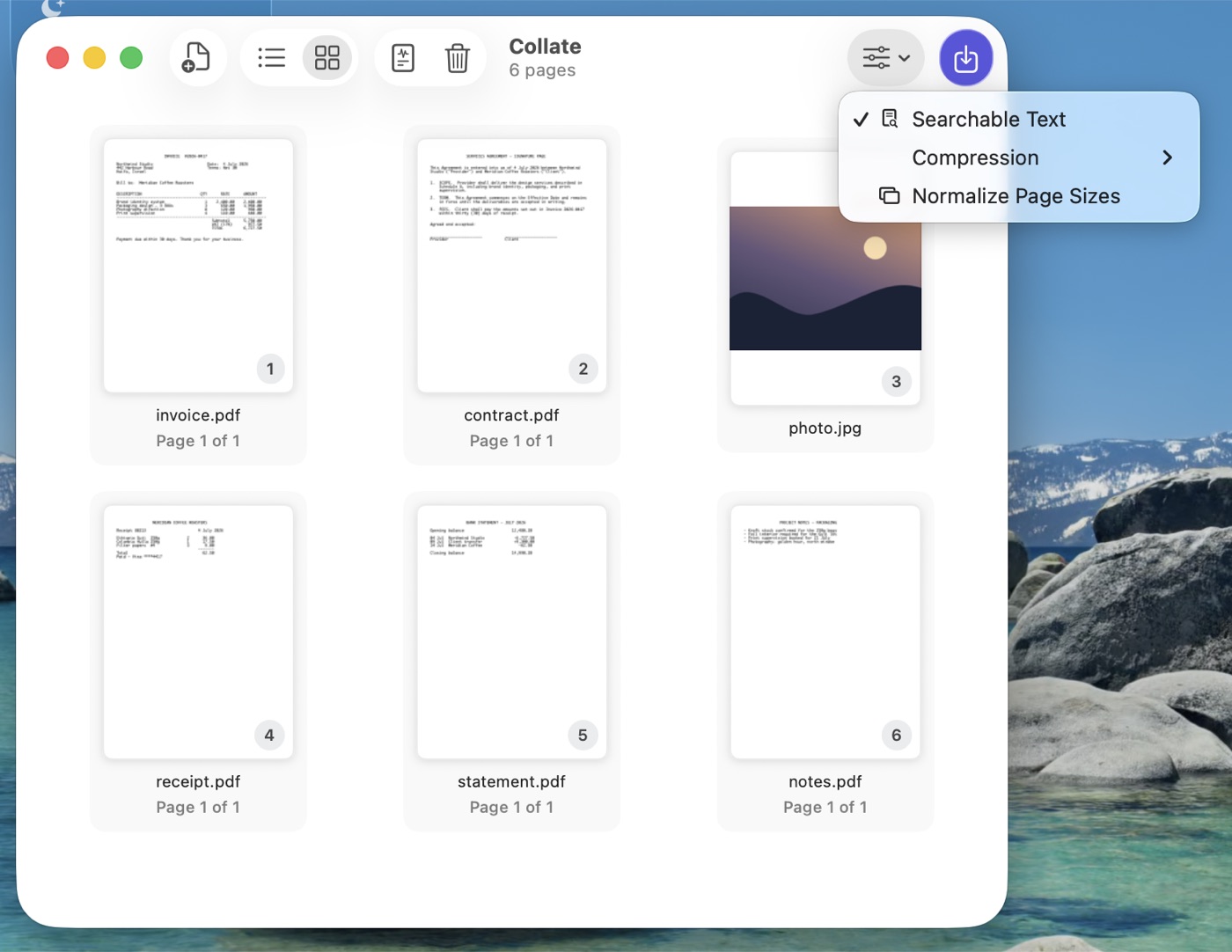
Task: Close the Collate window
Action: pos(57,58)
